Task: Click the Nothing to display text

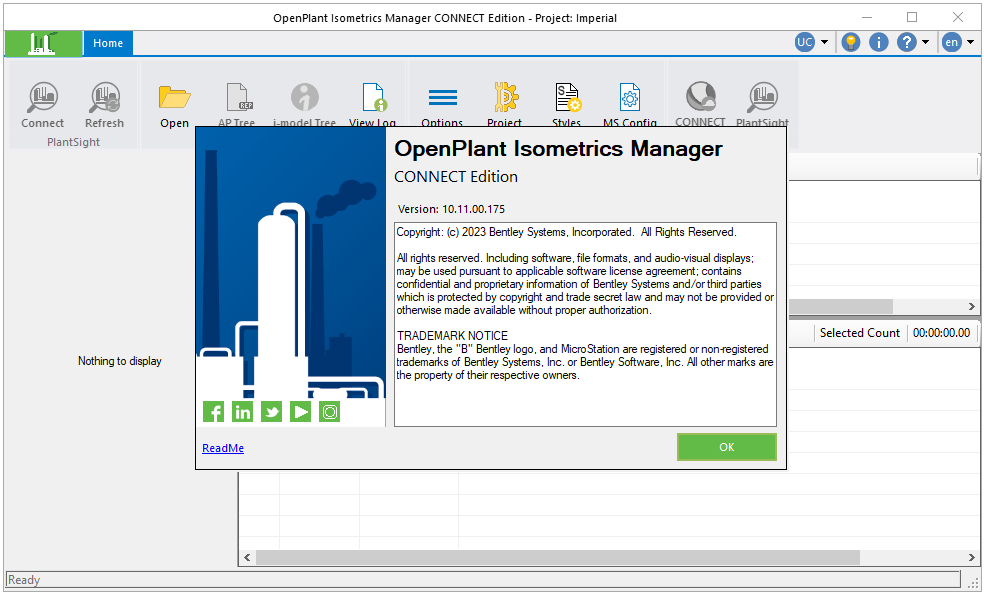Action: point(120,361)
